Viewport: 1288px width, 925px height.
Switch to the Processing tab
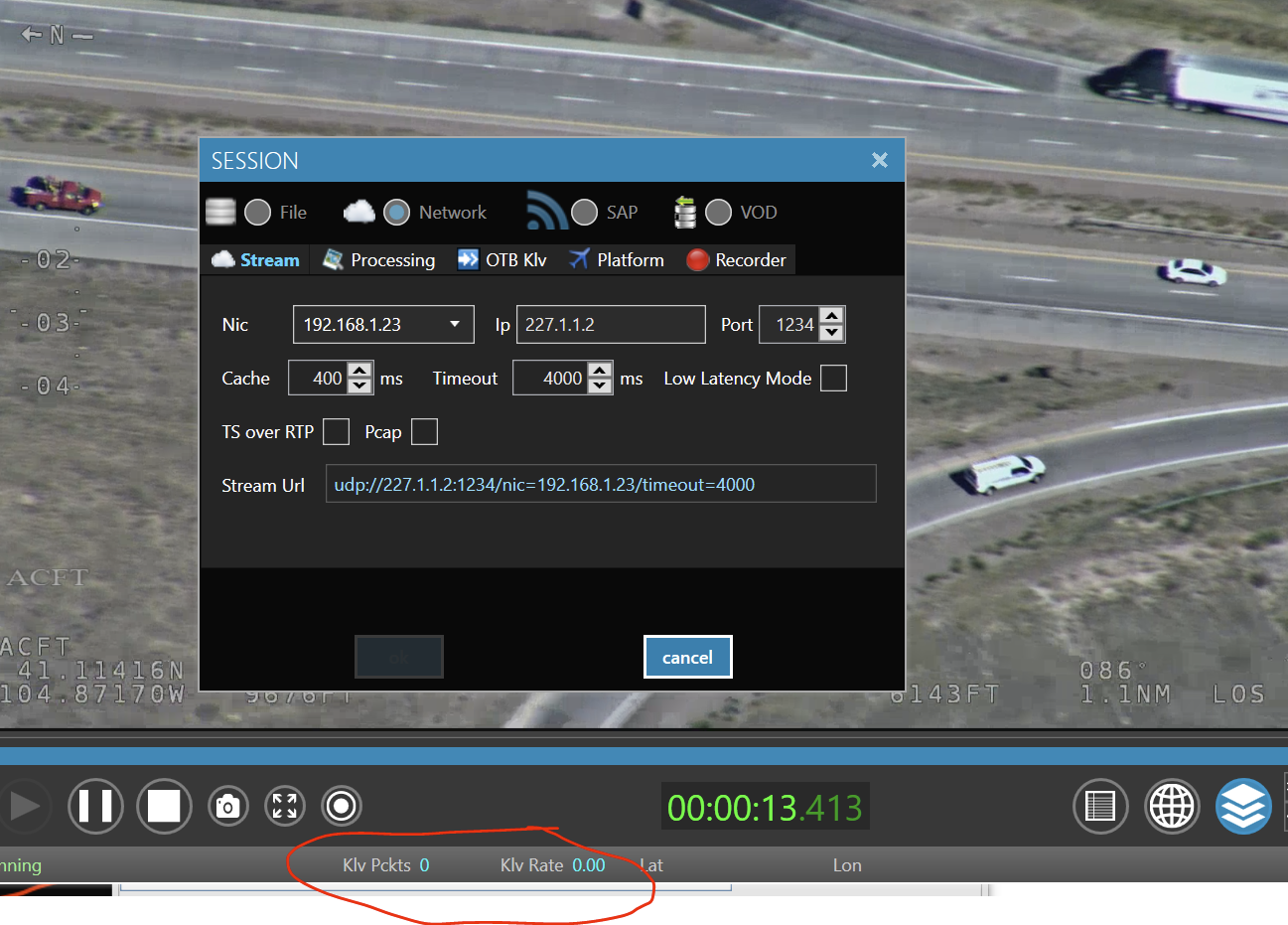380,260
